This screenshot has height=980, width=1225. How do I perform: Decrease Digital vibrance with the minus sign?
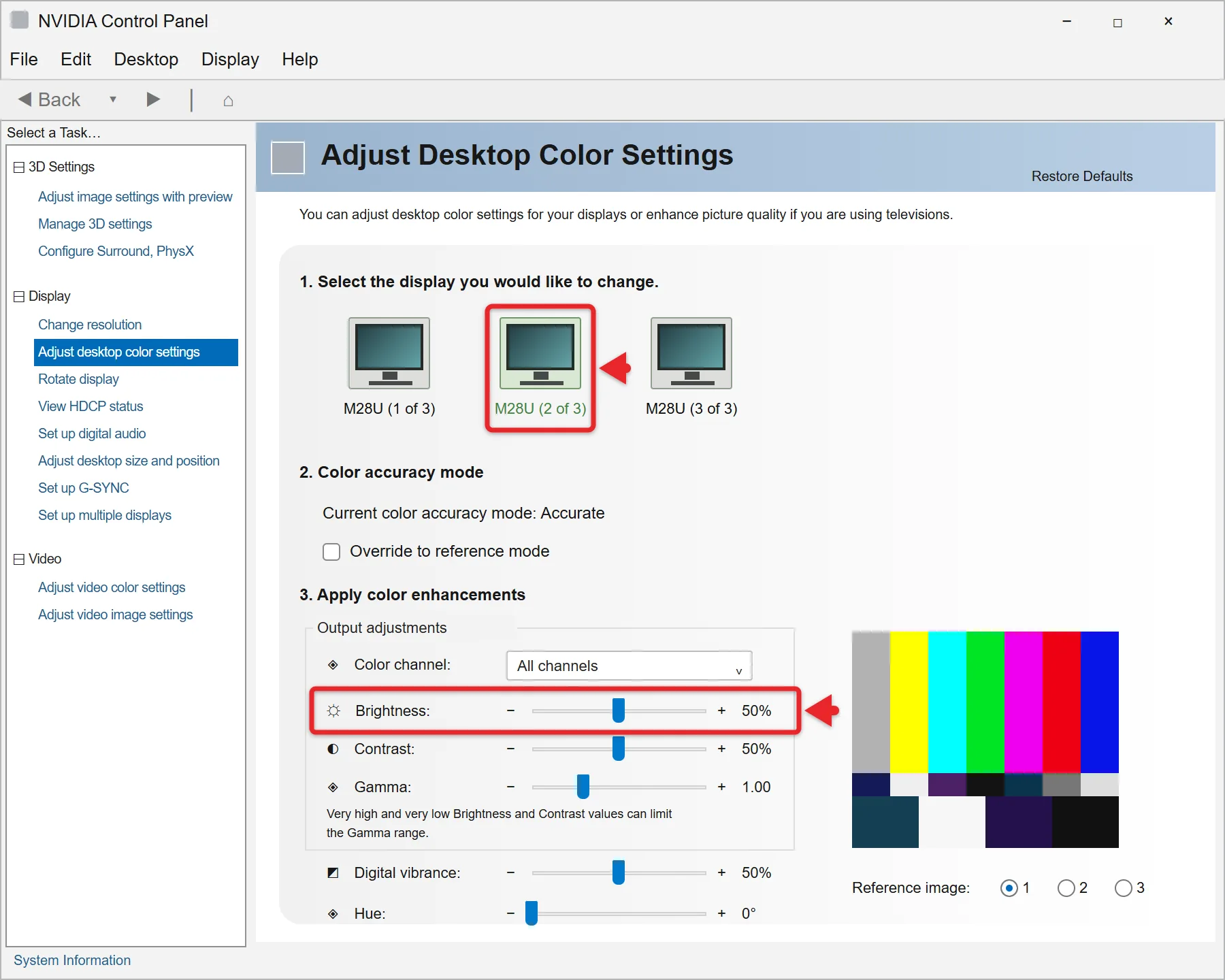pyautogui.click(x=510, y=872)
